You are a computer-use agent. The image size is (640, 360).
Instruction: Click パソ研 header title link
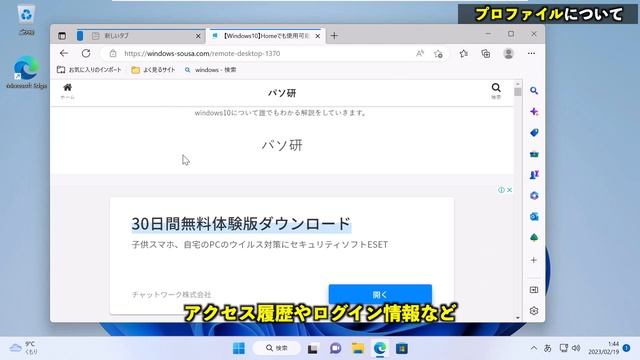(x=282, y=93)
